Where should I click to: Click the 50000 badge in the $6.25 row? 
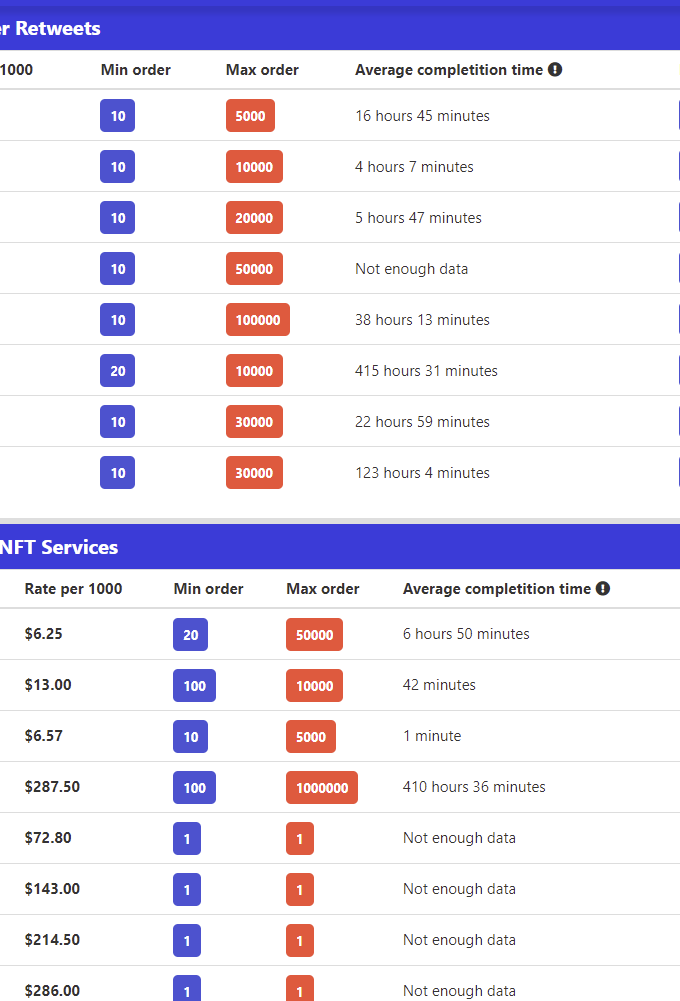point(314,635)
